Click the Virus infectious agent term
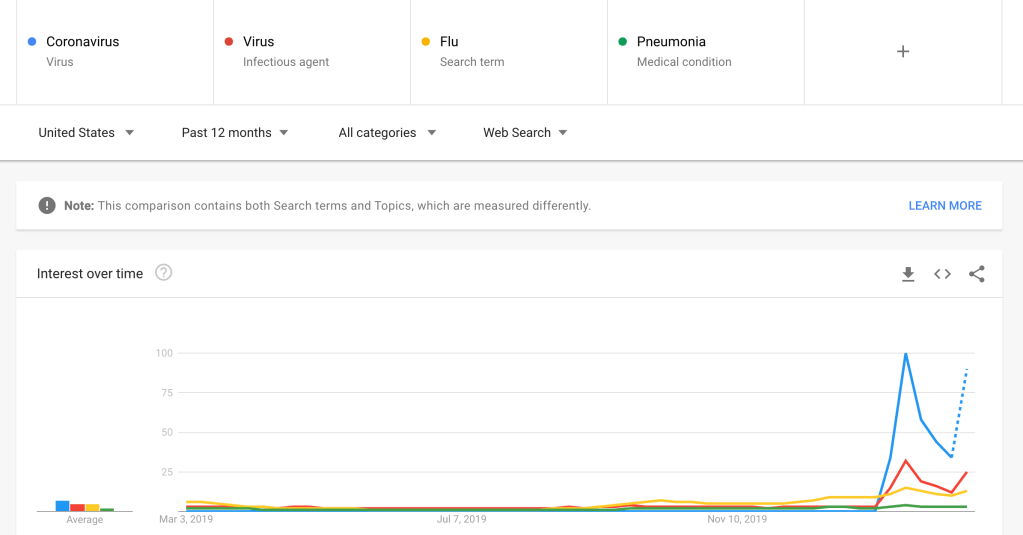This screenshot has width=1023, height=535. tap(258, 42)
